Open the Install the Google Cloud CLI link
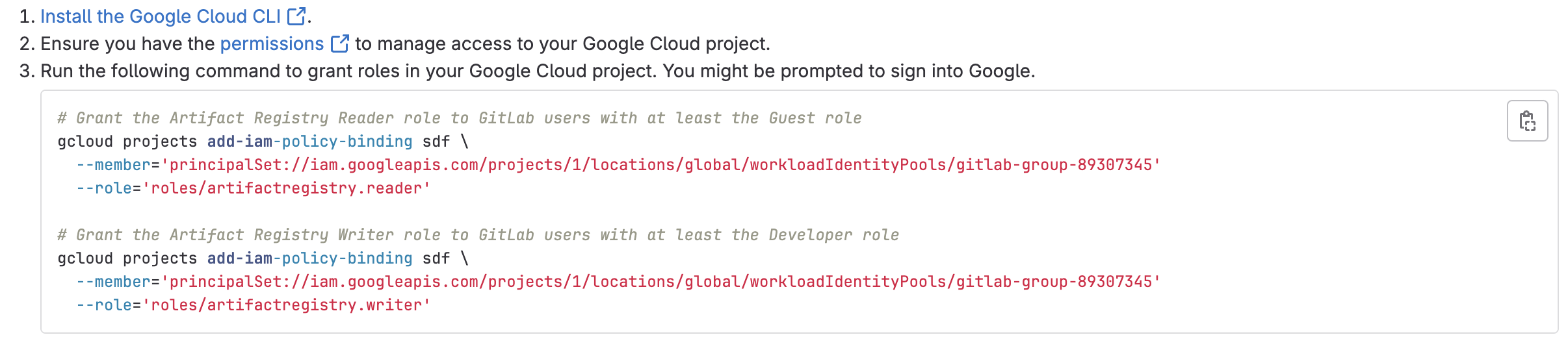Viewport: 1568px width, 348px height. pos(161,16)
